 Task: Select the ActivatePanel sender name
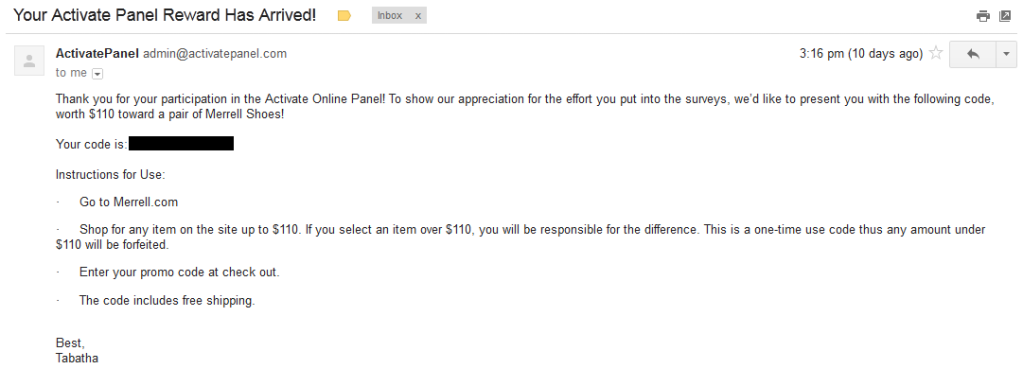click(x=97, y=53)
